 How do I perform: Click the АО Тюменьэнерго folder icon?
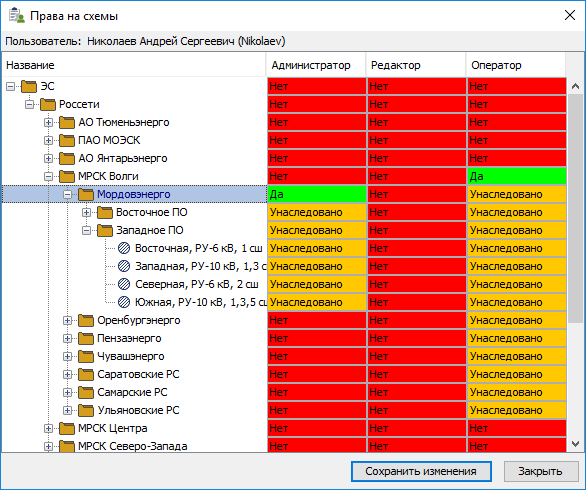click(67, 122)
